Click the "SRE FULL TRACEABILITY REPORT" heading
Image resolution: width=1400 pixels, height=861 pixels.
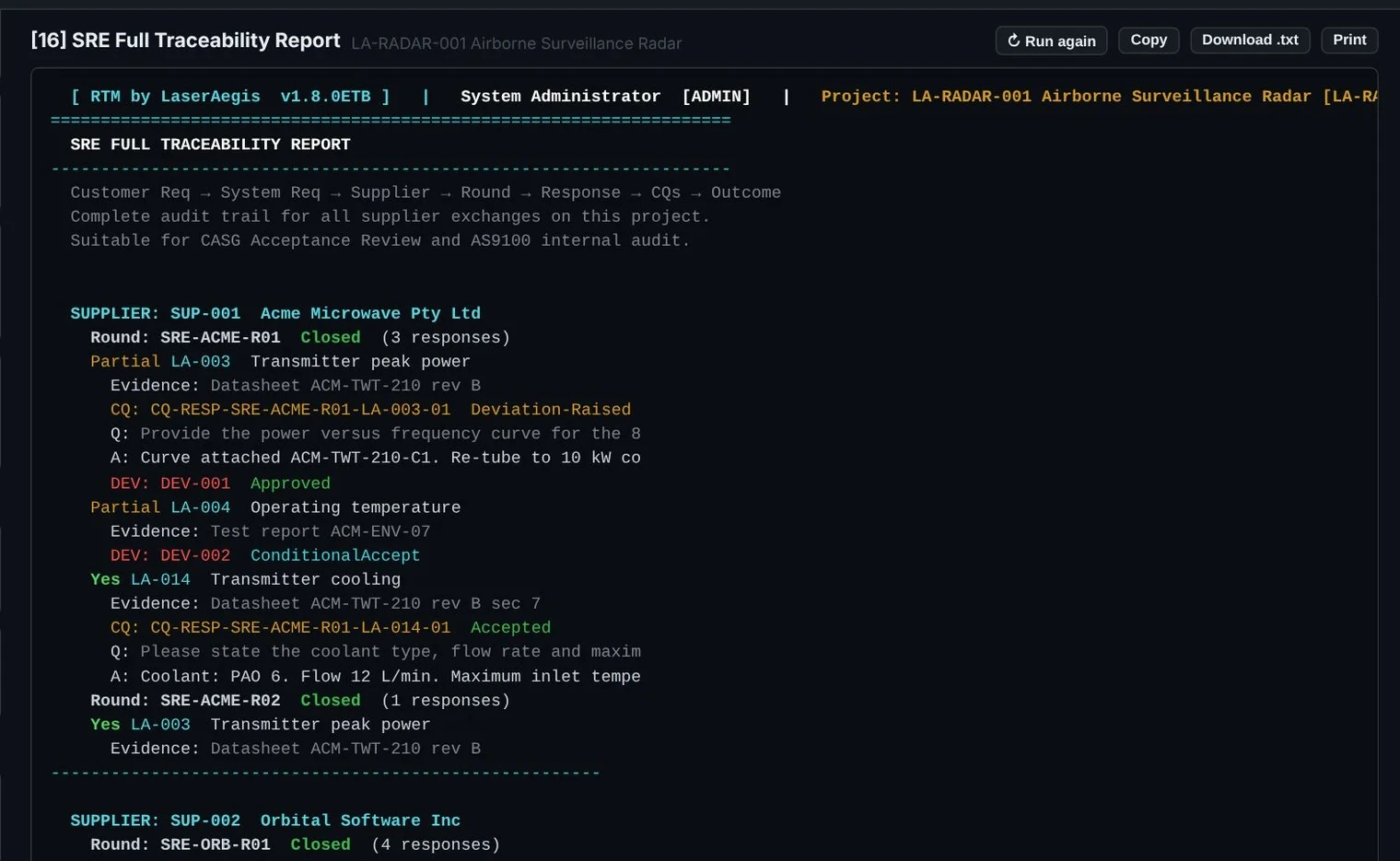click(x=210, y=145)
